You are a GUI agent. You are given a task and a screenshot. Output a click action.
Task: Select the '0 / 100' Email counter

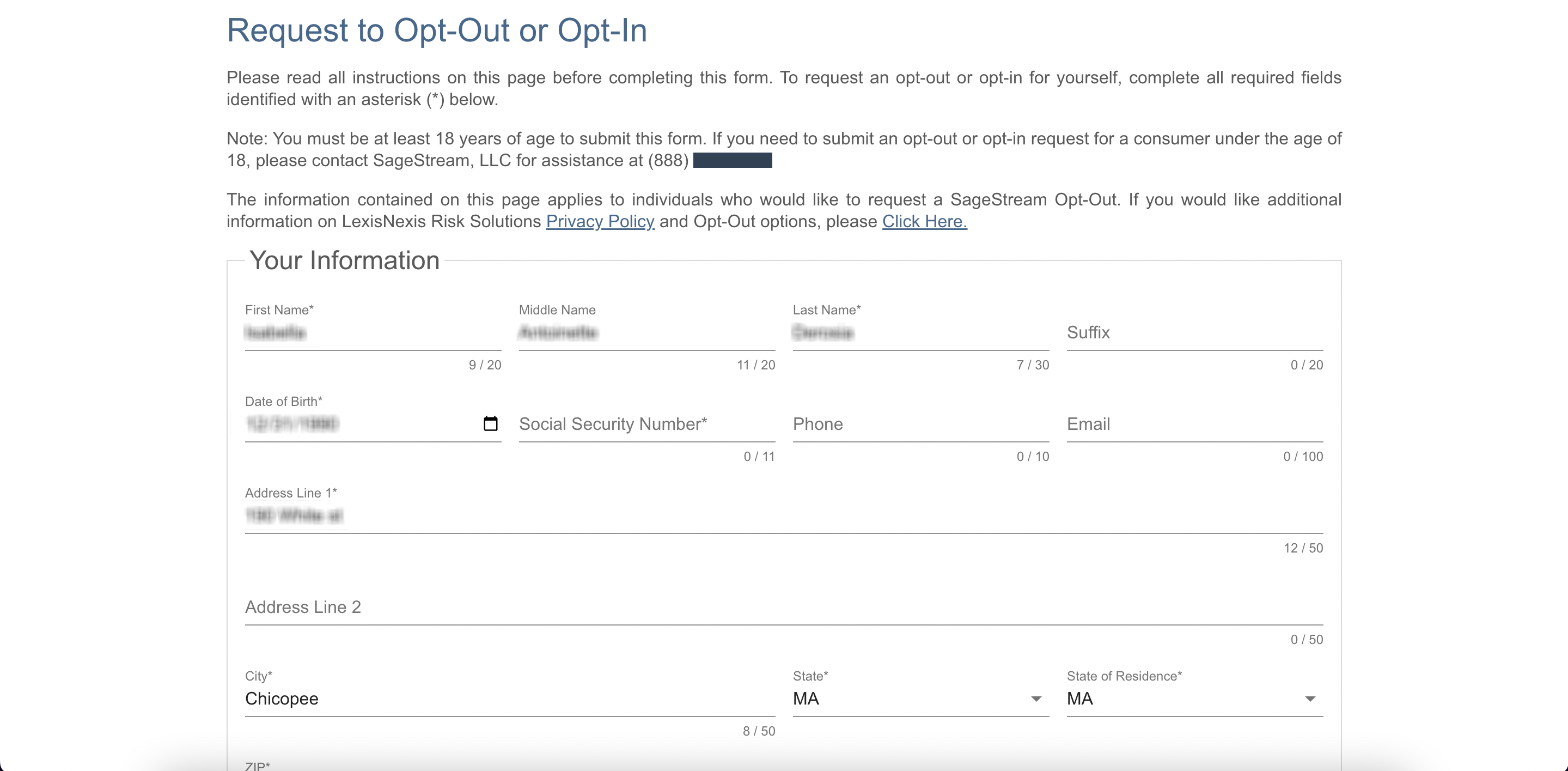[x=1303, y=456]
